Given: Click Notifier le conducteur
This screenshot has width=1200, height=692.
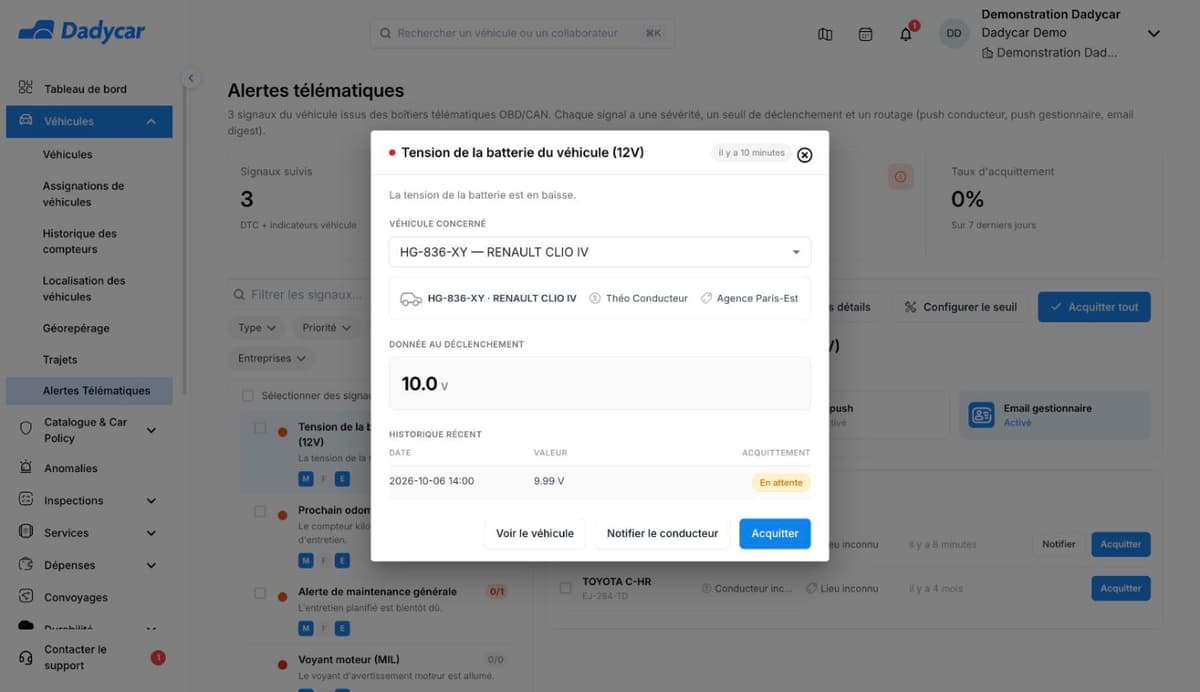Looking at the screenshot, I should pos(662,533).
